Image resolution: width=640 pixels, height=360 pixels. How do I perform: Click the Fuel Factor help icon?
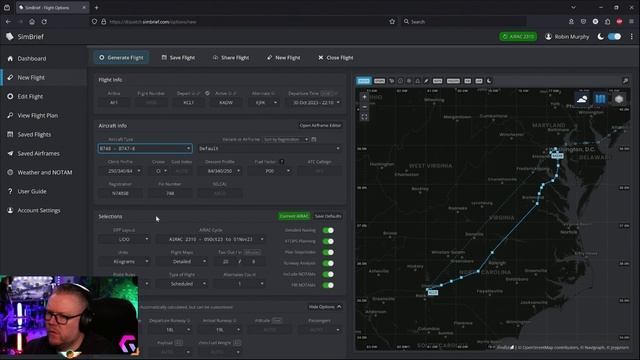[x=282, y=162]
